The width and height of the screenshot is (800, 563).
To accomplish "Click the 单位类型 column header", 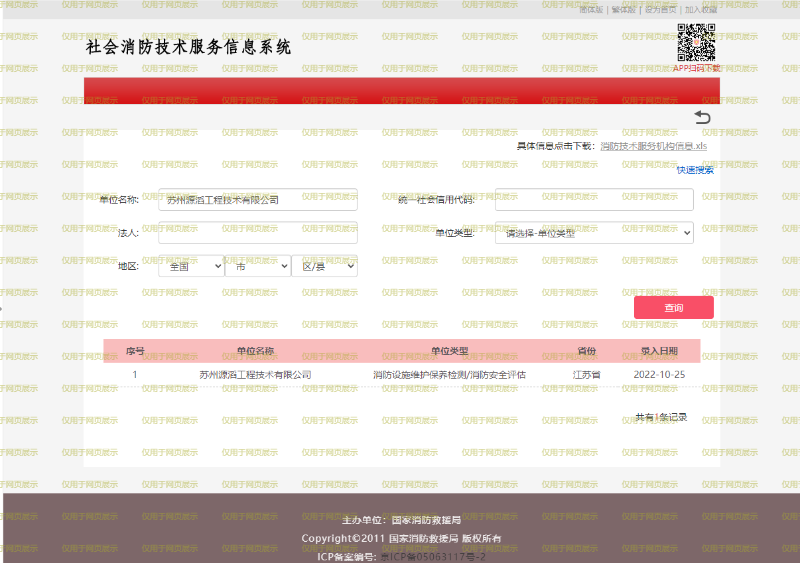I will [x=449, y=351].
